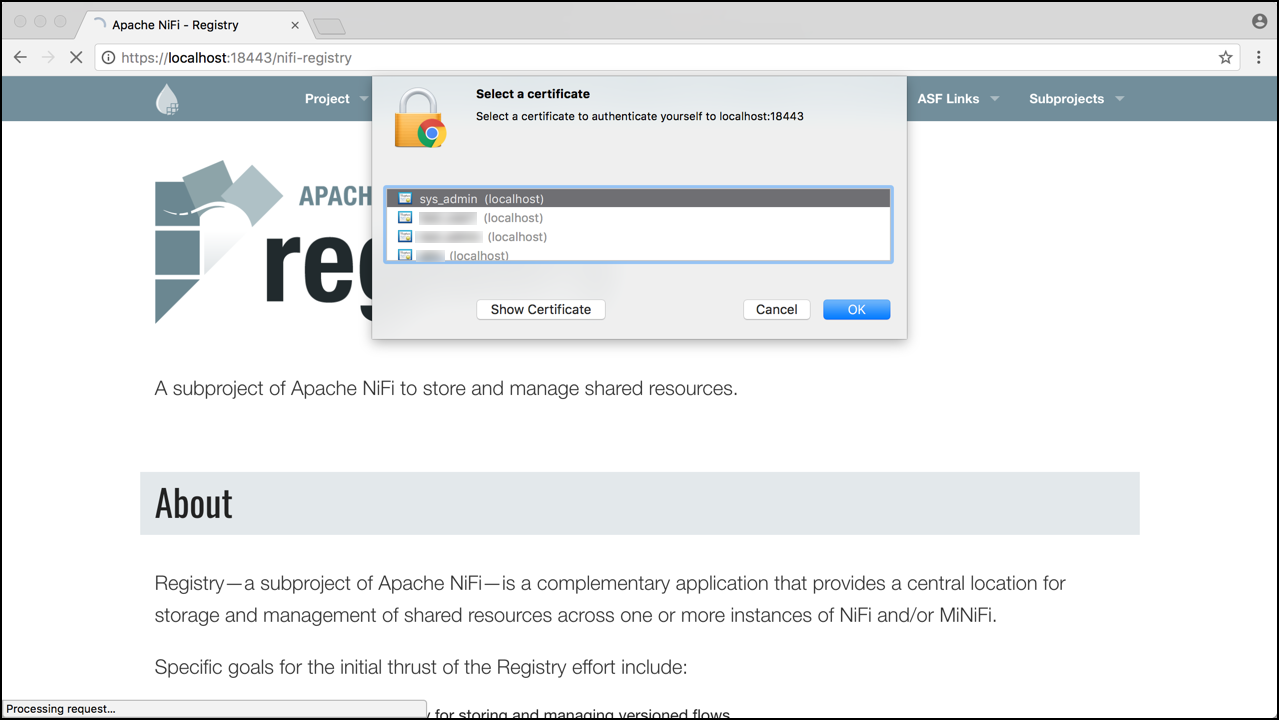Open the Project dropdown menu
Image resolution: width=1279 pixels, height=720 pixels.
click(x=335, y=98)
